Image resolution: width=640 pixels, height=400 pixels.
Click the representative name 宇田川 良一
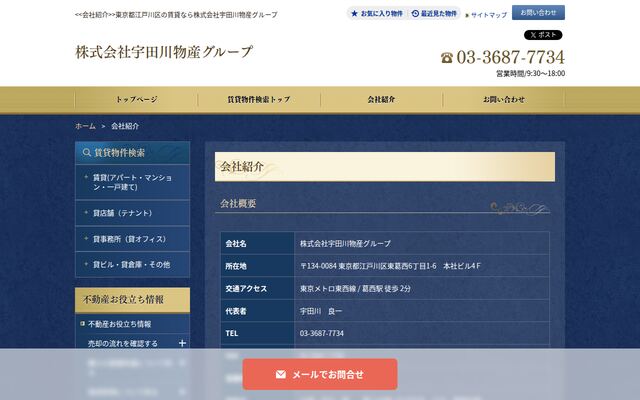pyautogui.click(x=321, y=311)
